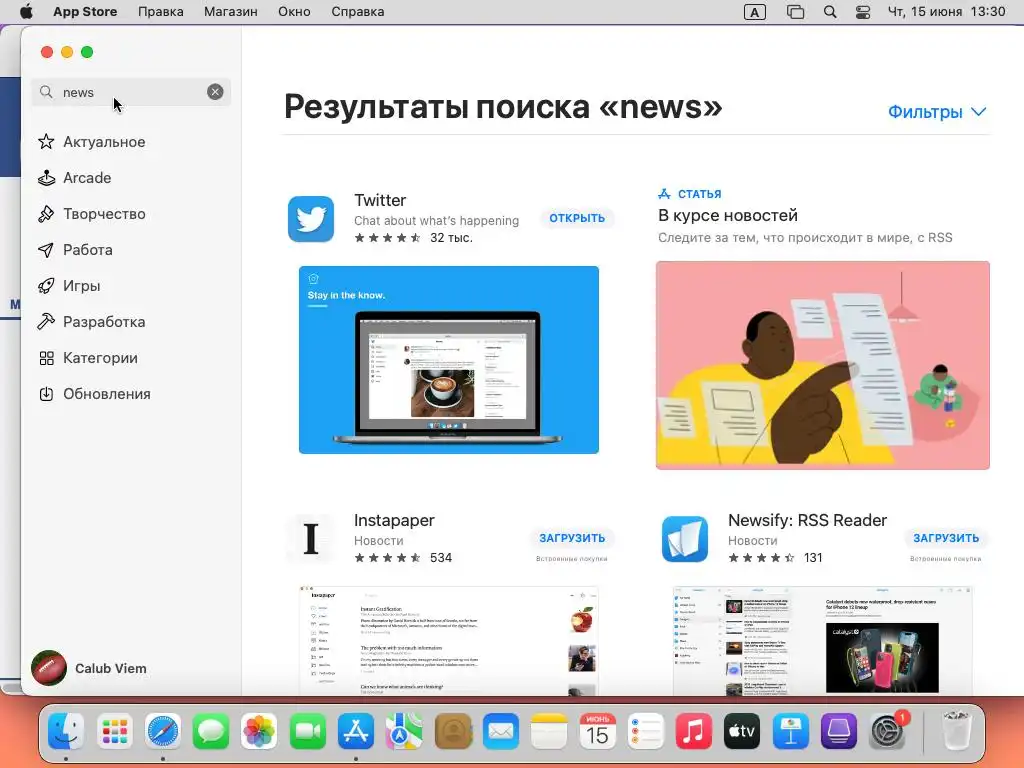Image resolution: width=1024 pixels, height=768 pixels.
Task: Open Finder from the dock
Action: [x=66, y=731]
